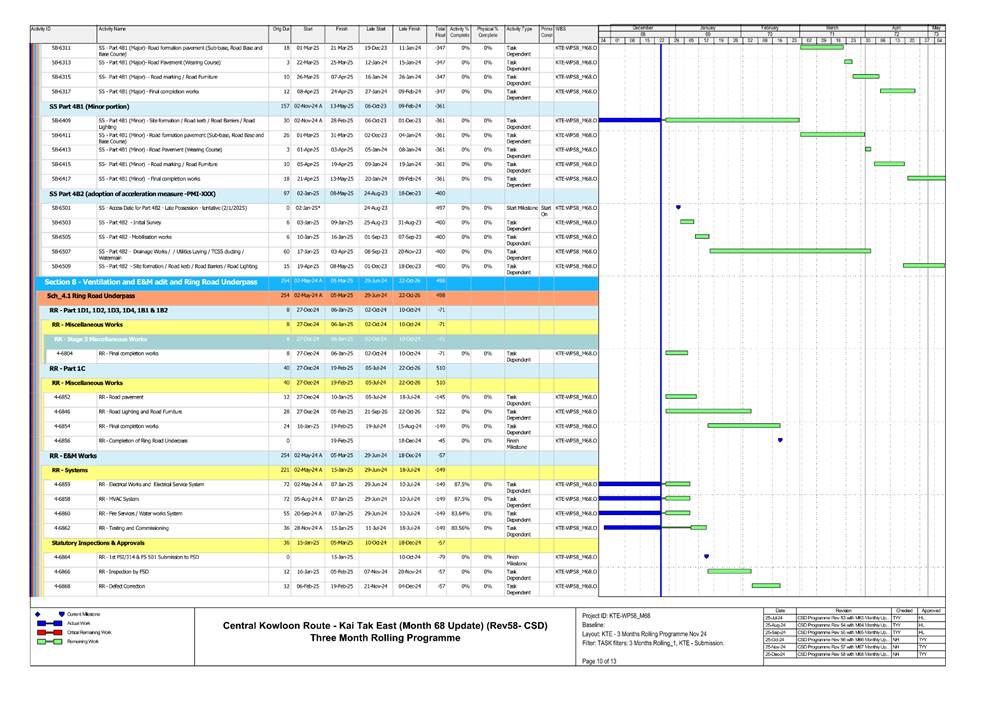This screenshot has width=1002, height=709.
Task: Select the Actual Work legend symbol
Action: tap(49, 624)
